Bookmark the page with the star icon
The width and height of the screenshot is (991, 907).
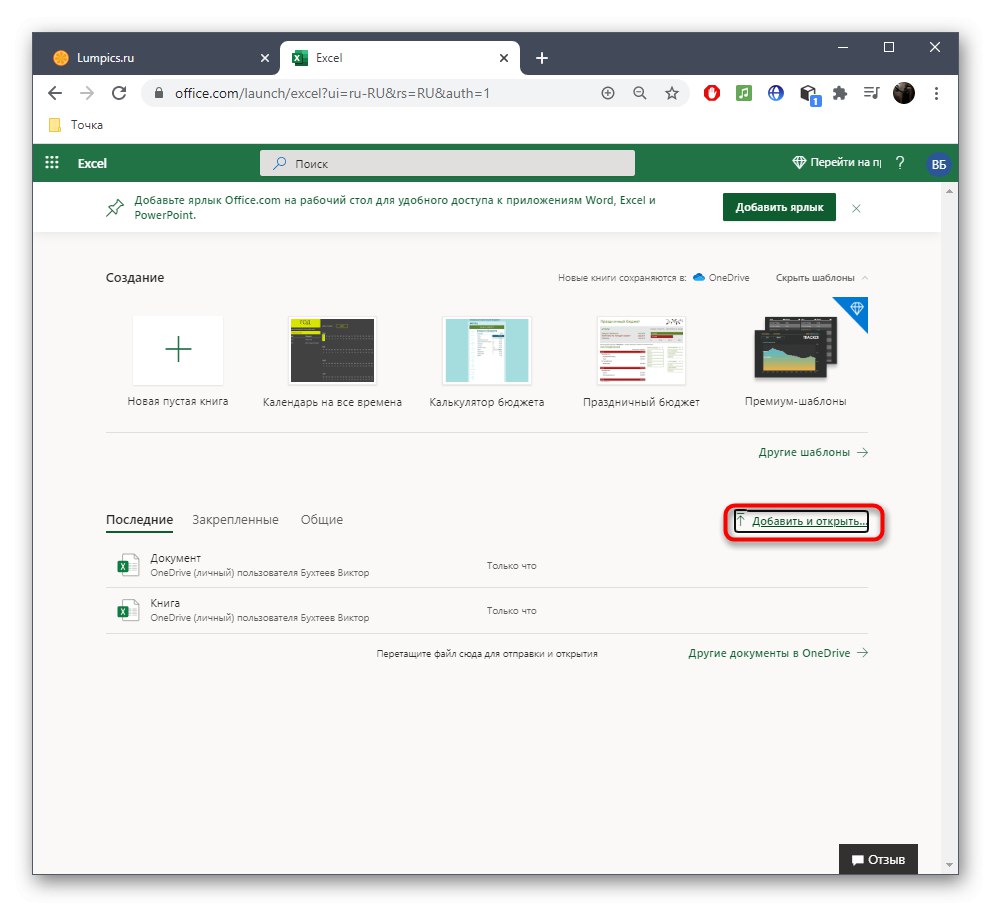[672, 92]
